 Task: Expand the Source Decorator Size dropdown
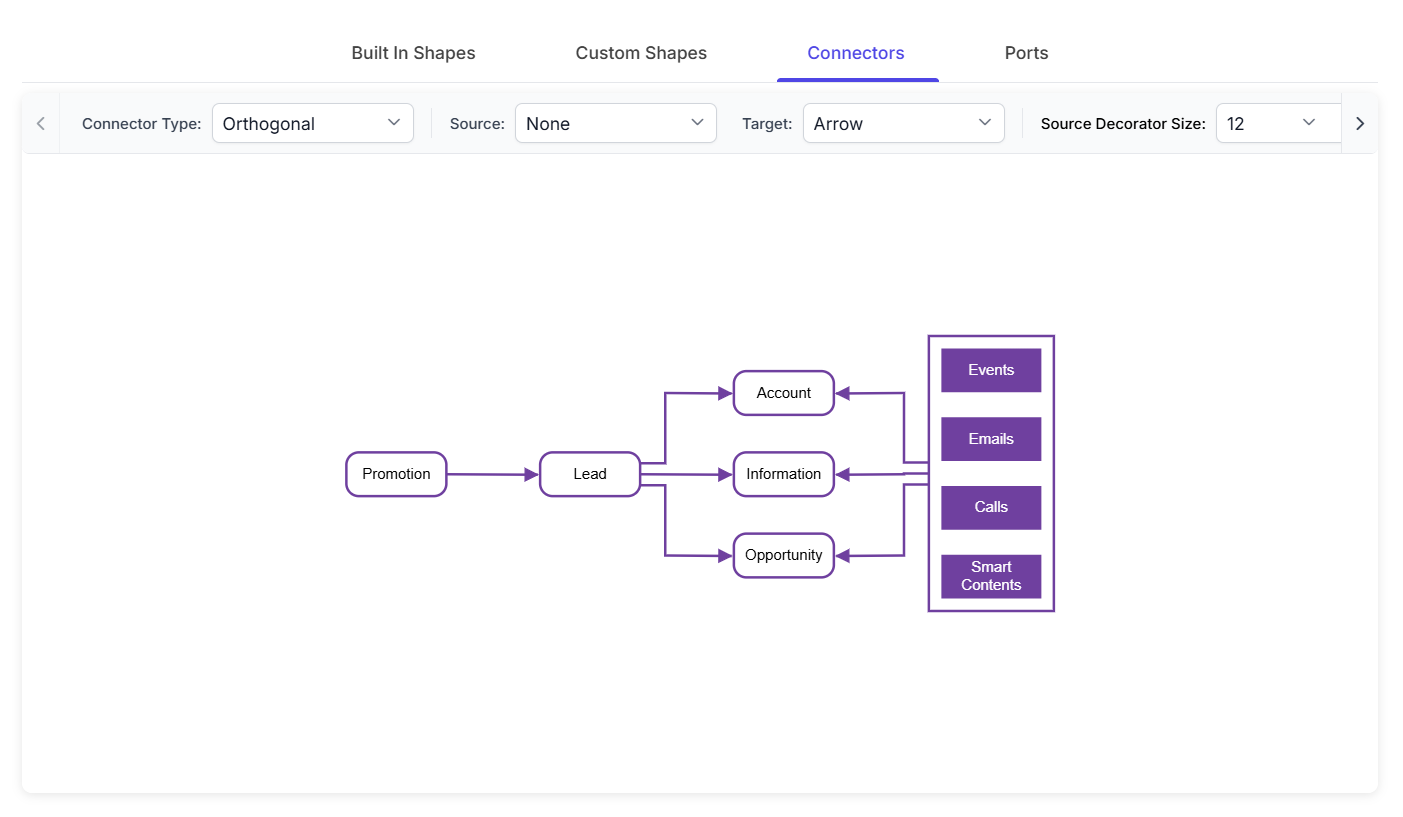[x=1278, y=123]
